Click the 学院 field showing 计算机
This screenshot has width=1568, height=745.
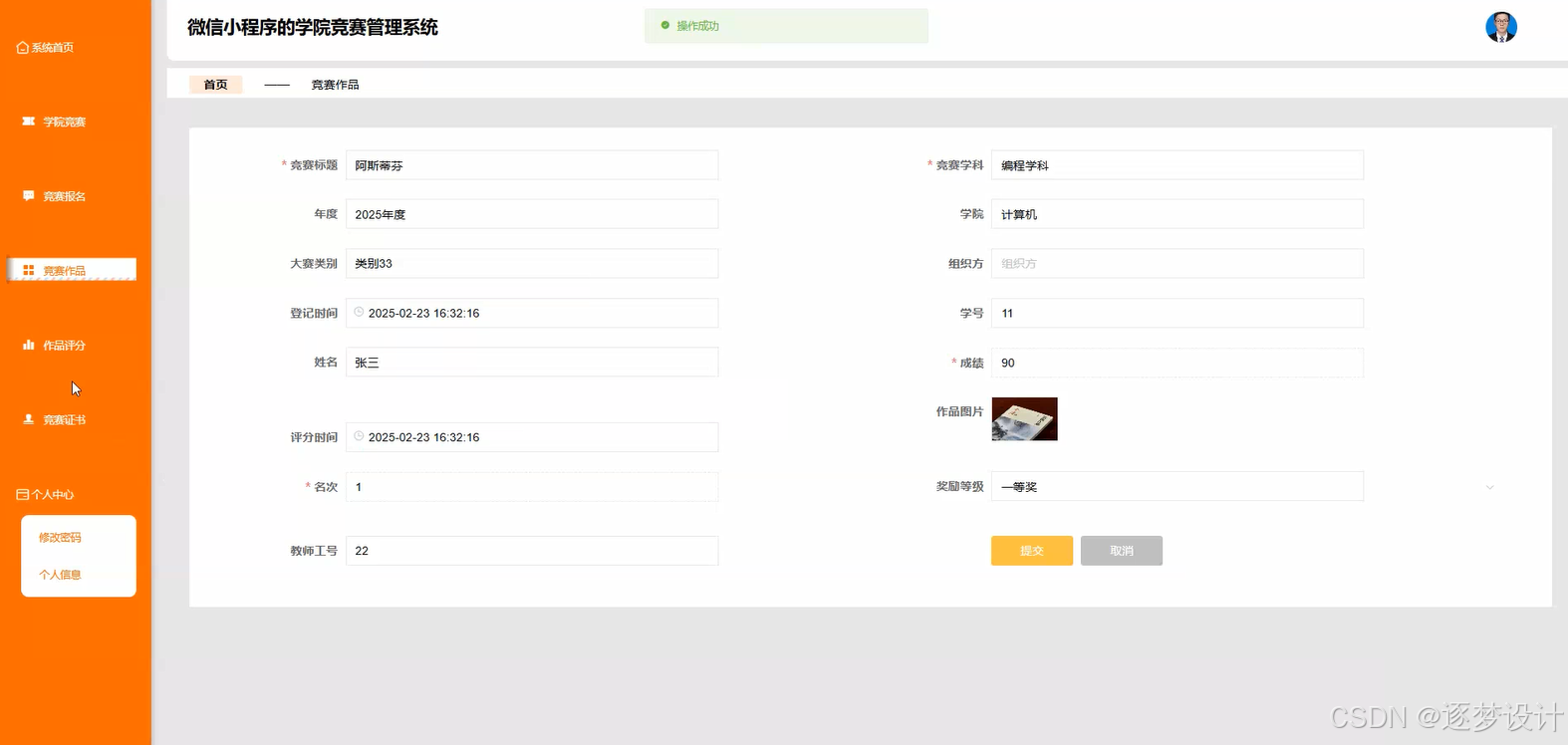[x=1176, y=214]
